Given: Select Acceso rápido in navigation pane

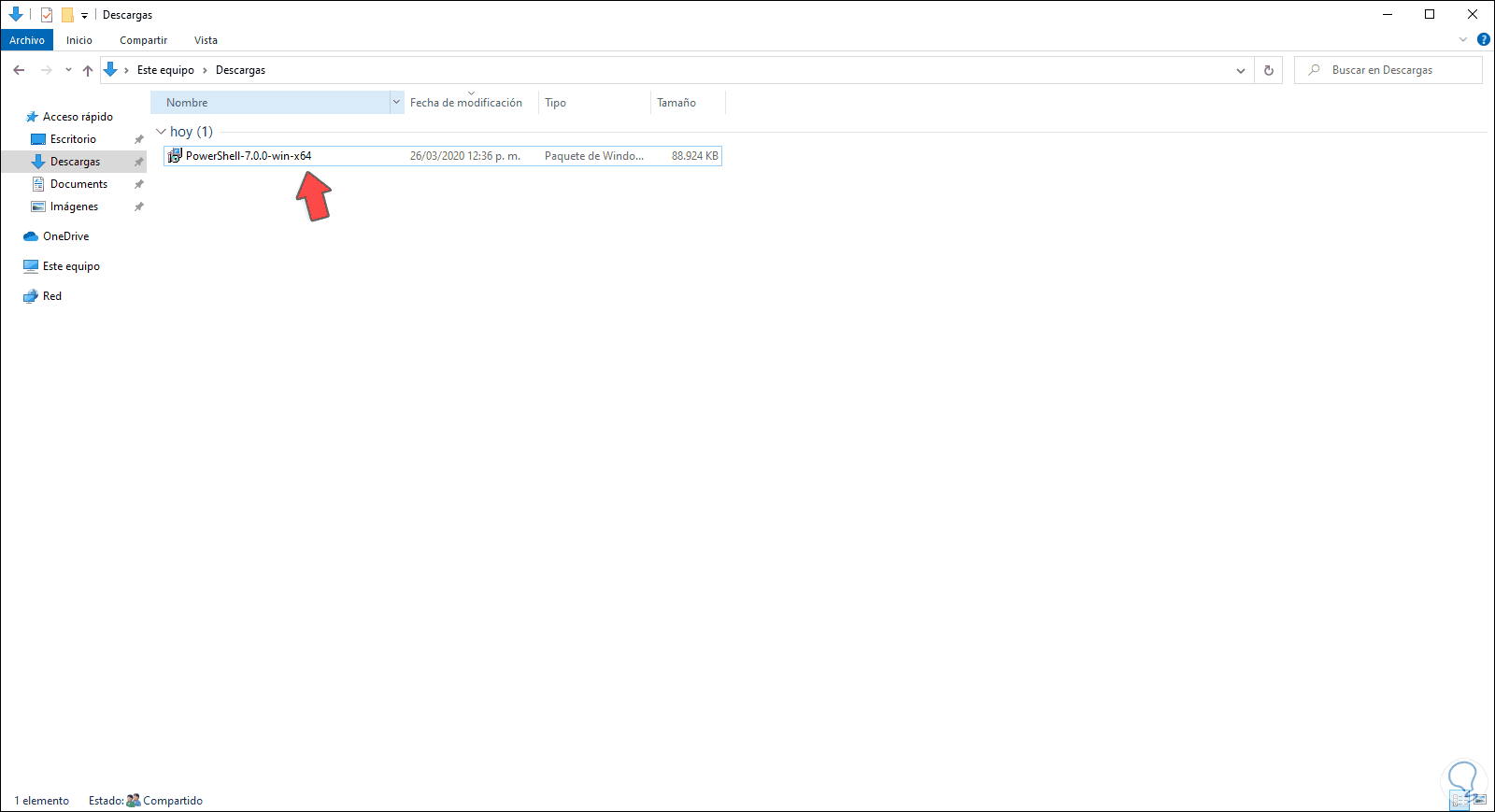Looking at the screenshot, I should coord(78,117).
